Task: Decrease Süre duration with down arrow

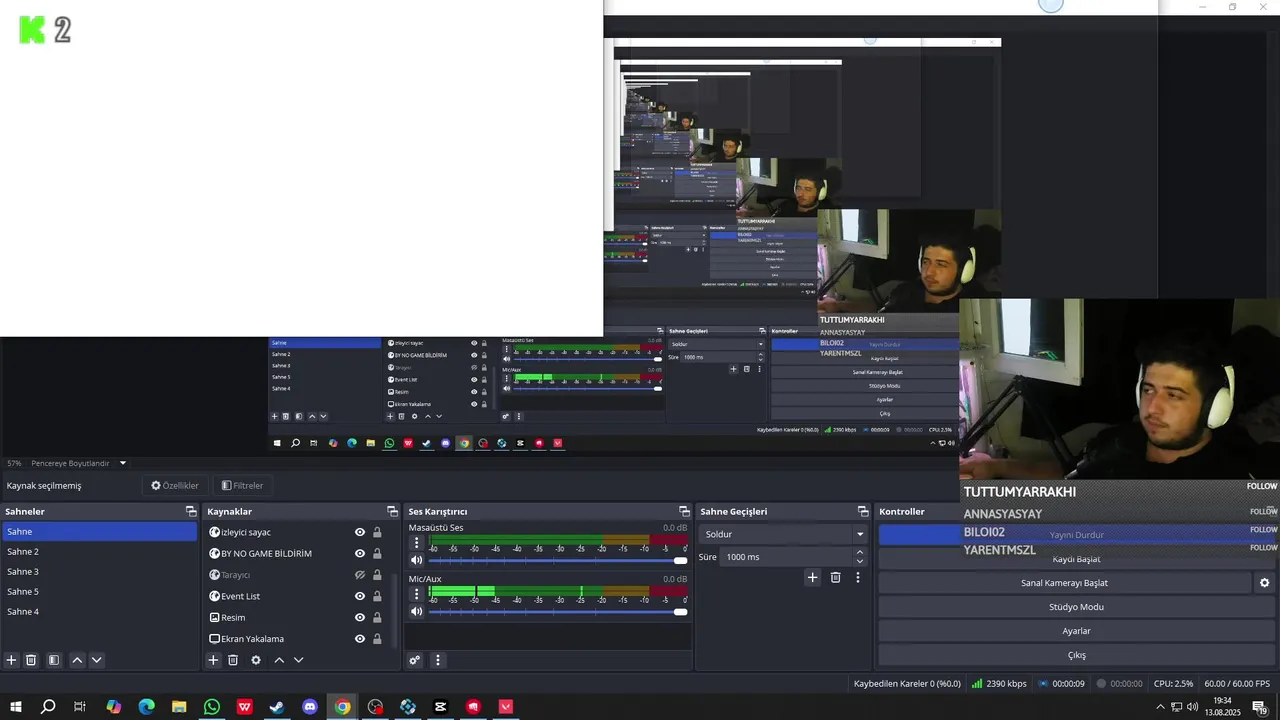Action: [859, 561]
